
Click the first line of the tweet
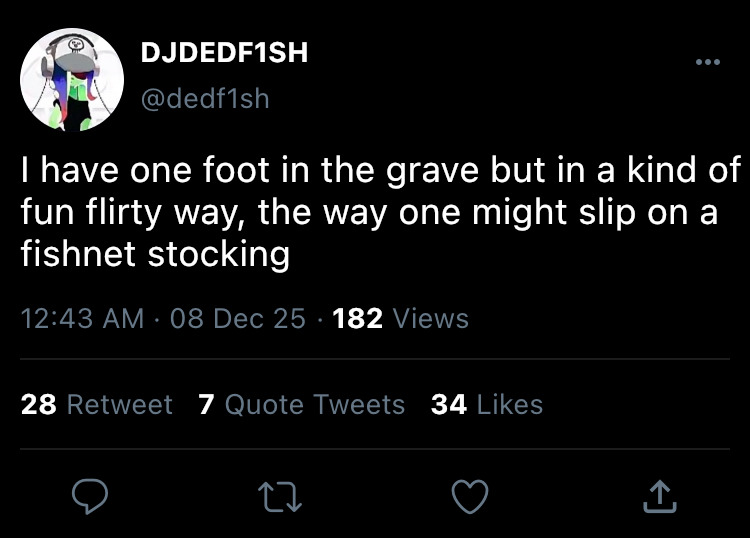(381, 171)
